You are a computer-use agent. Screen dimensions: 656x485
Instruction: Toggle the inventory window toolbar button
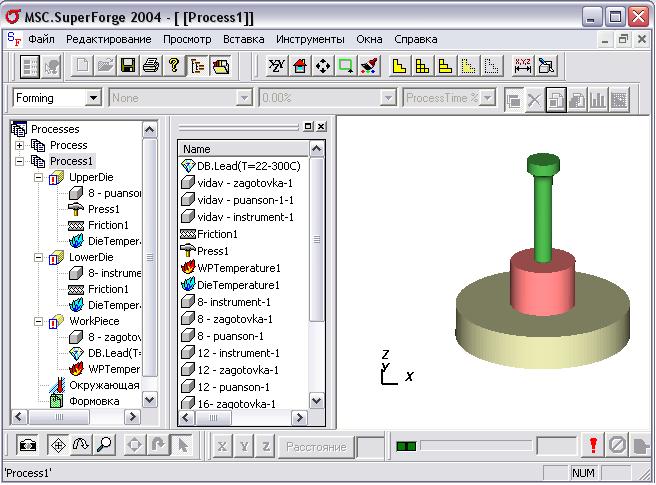[220, 66]
